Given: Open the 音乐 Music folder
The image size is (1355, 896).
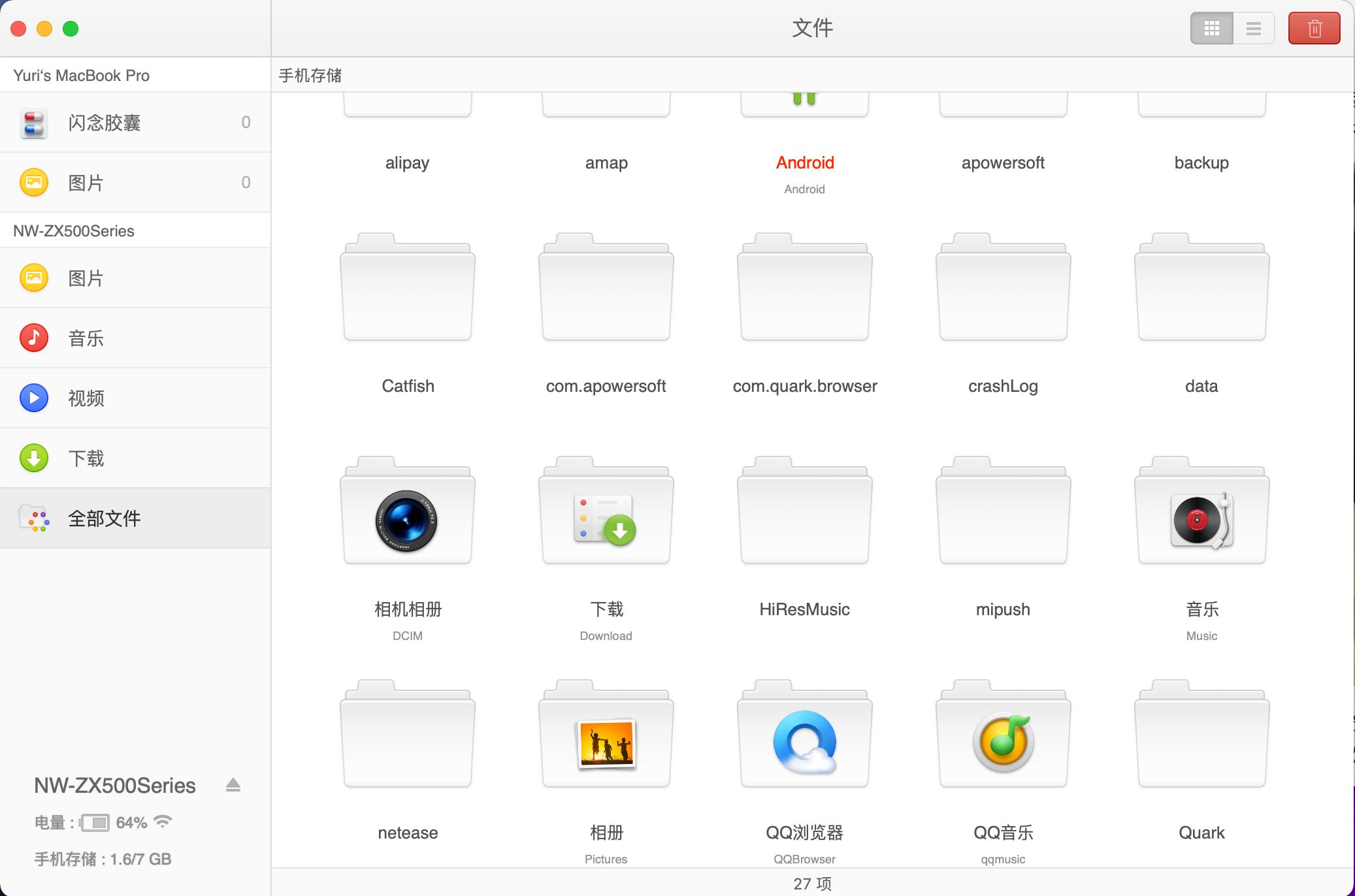Looking at the screenshot, I should click(x=1201, y=513).
